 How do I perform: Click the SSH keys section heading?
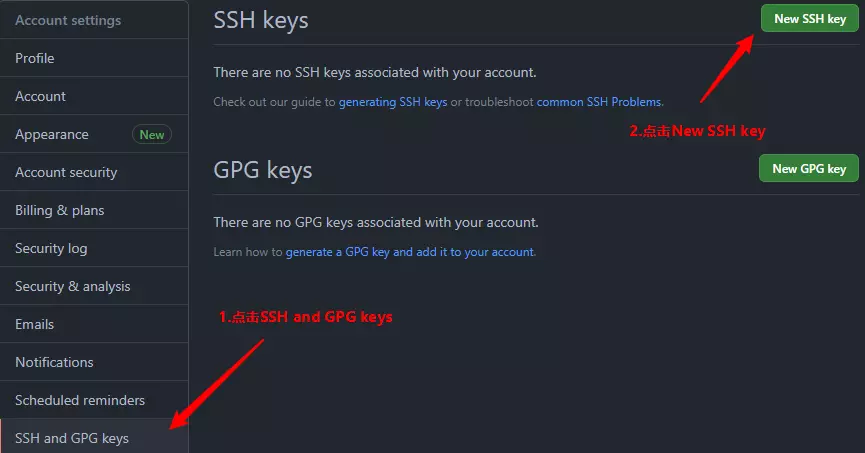pos(261,20)
